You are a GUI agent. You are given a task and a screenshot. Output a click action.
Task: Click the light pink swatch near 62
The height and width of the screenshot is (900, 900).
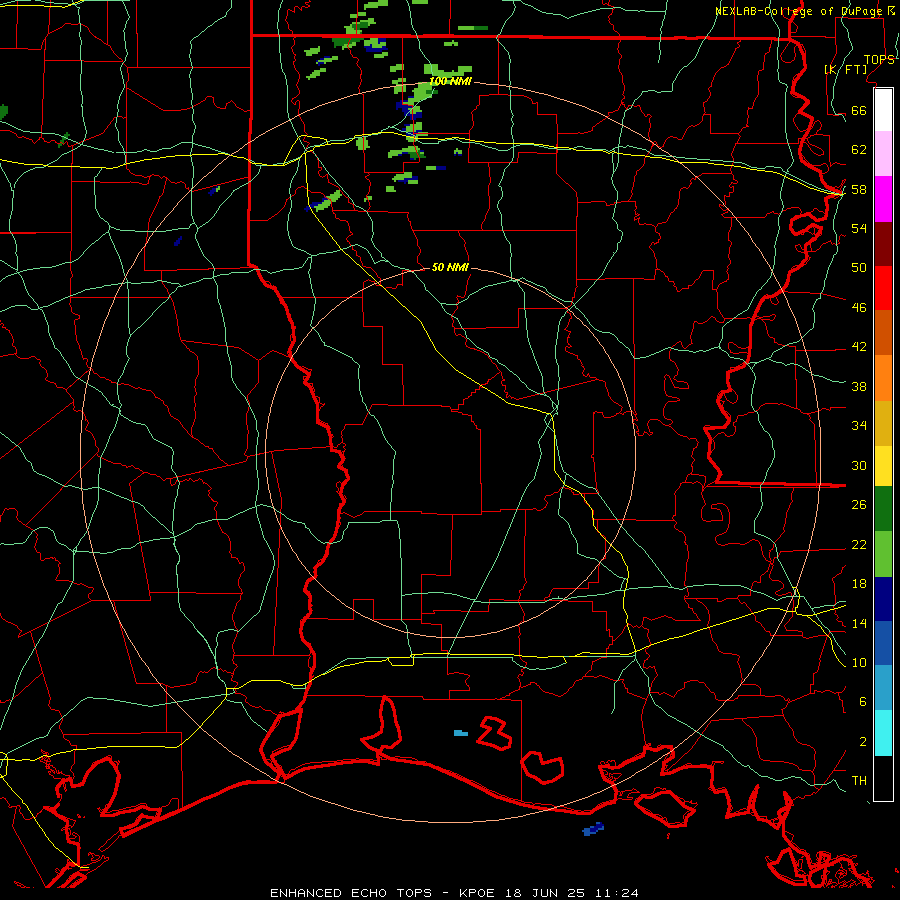[x=883, y=153]
